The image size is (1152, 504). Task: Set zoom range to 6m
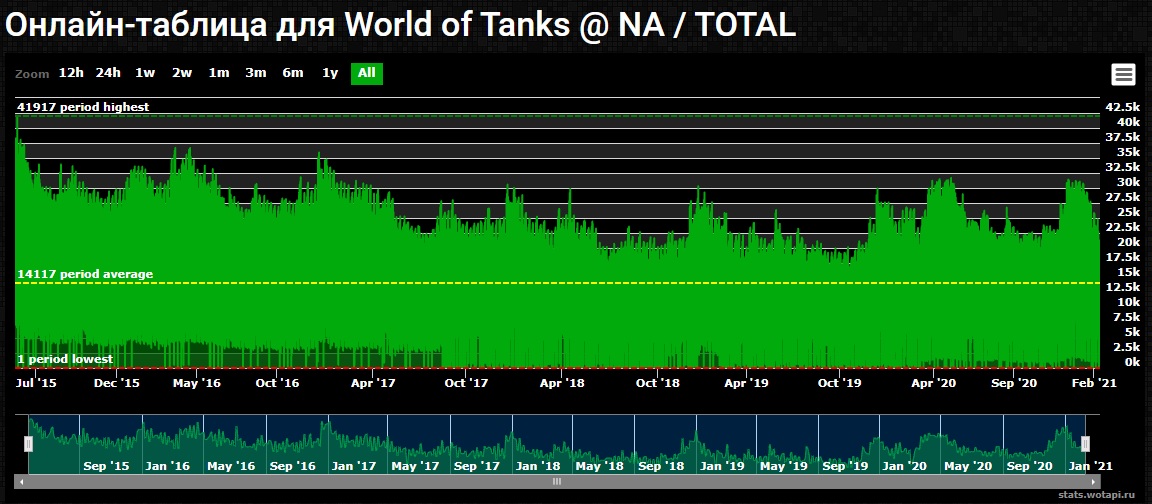[292, 73]
